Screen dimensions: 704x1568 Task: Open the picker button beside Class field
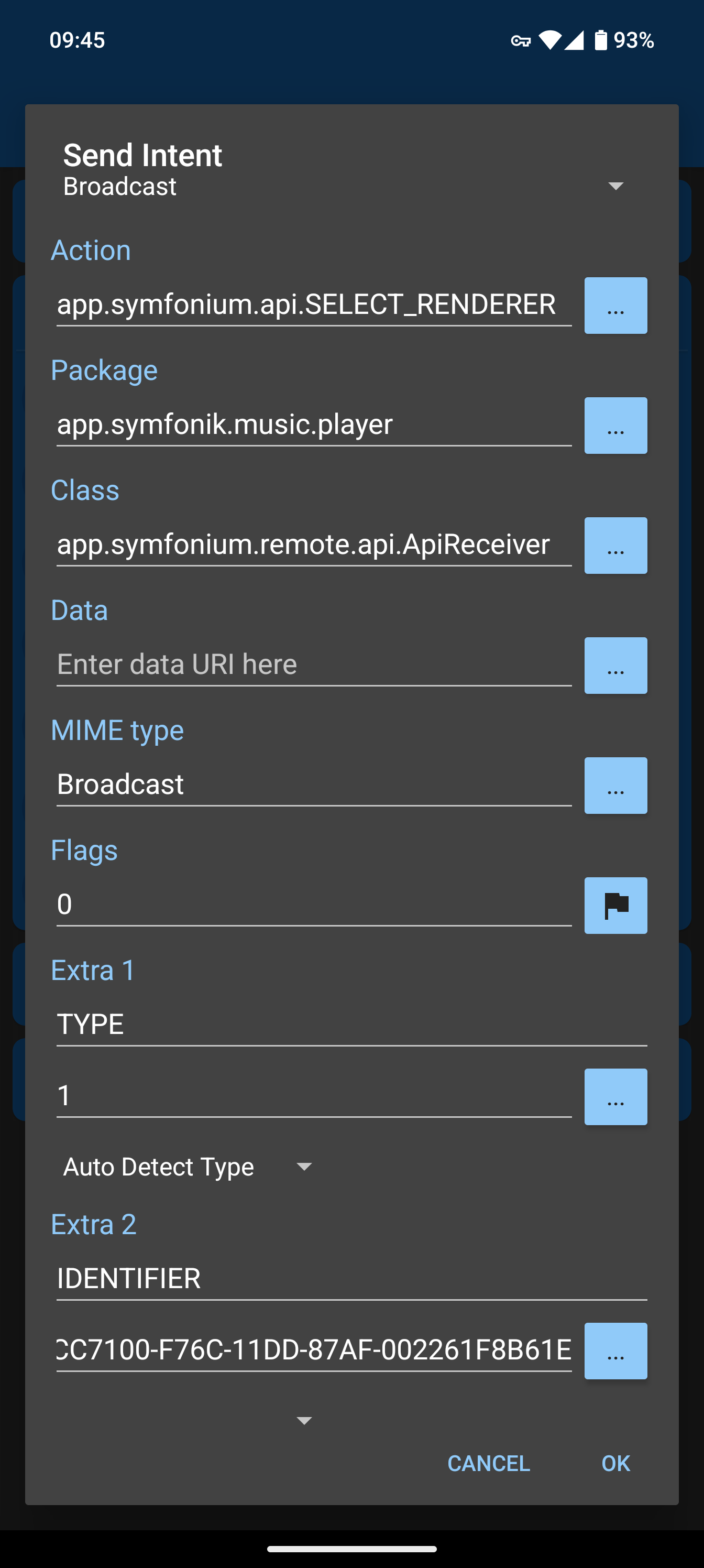615,546
